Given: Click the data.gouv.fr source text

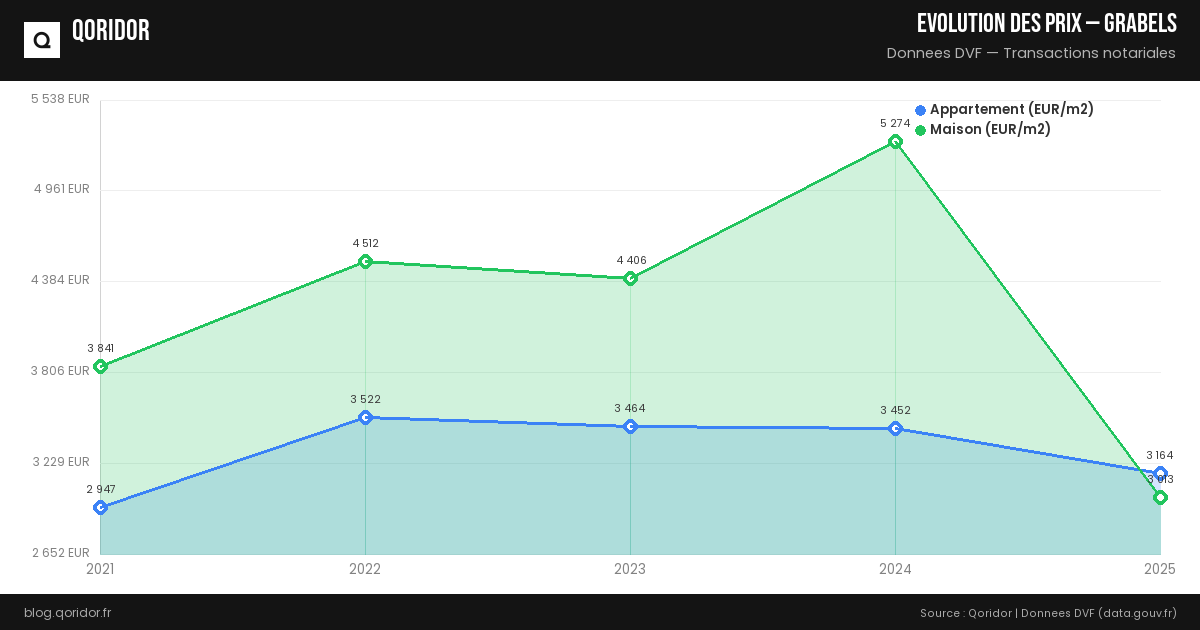Looking at the screenshot, I should [1138, 612].
